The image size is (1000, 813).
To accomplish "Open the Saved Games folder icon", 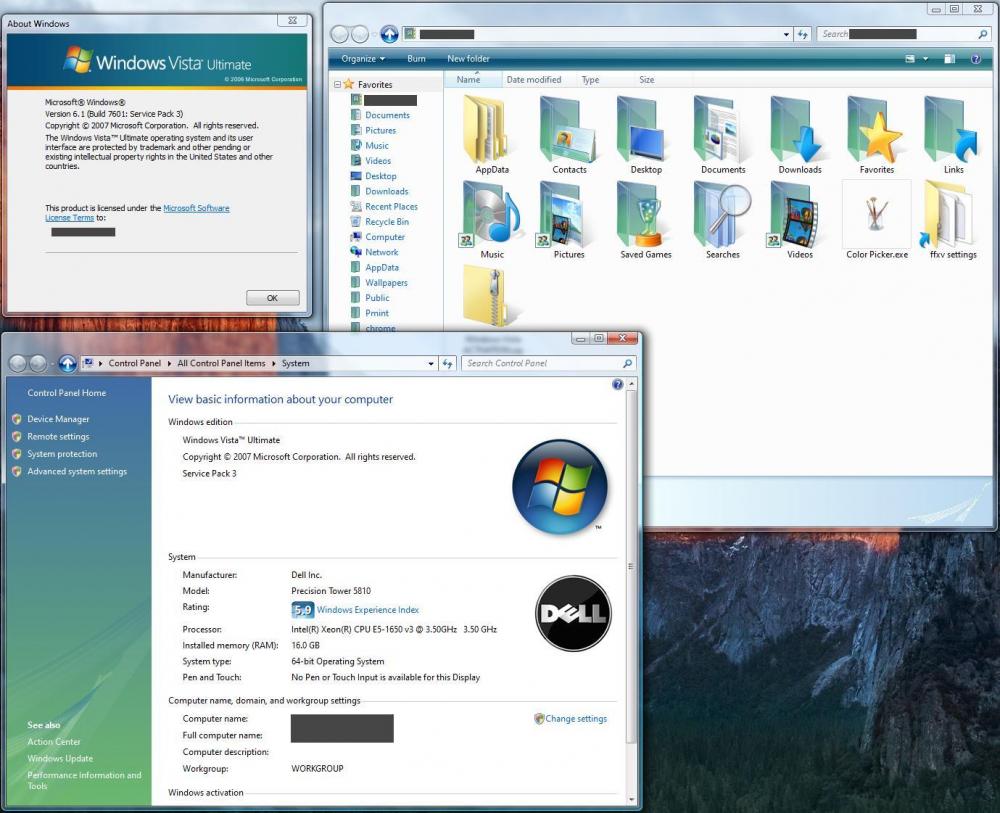I will tap(645, 217).
